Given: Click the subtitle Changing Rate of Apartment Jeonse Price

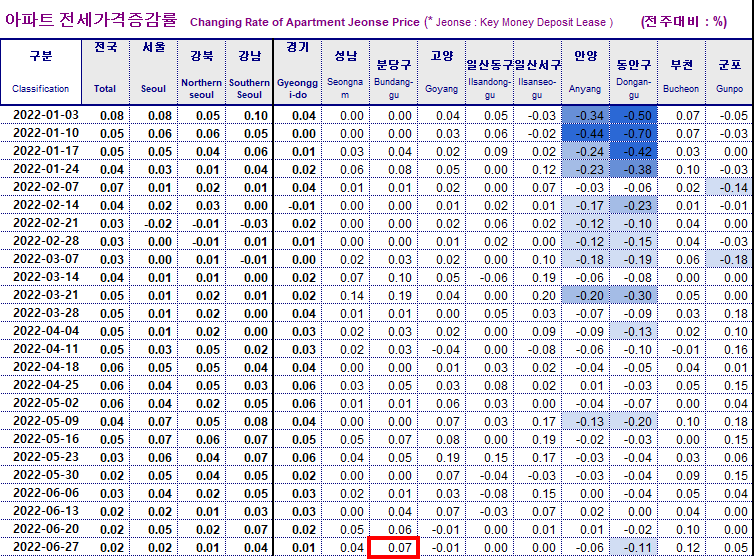Looking at the screenshot, I should pos(305,22).
